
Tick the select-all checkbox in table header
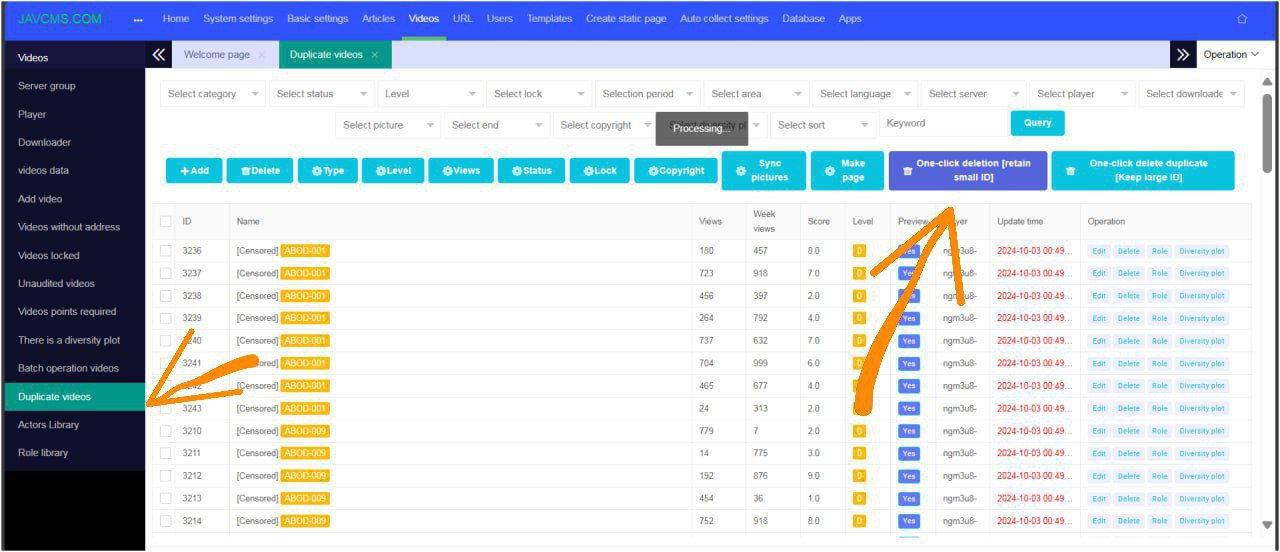(166, 221)
